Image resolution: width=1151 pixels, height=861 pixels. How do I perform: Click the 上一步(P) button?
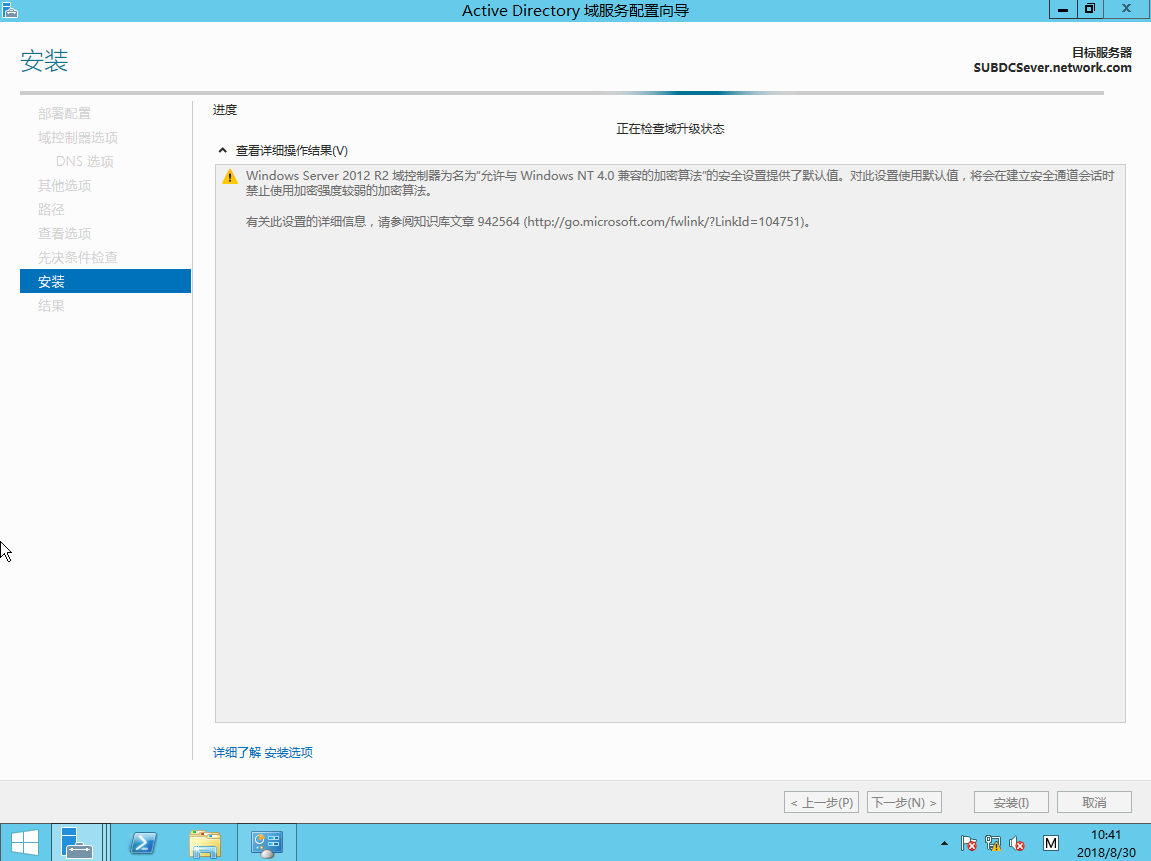[x=821, y=802]
